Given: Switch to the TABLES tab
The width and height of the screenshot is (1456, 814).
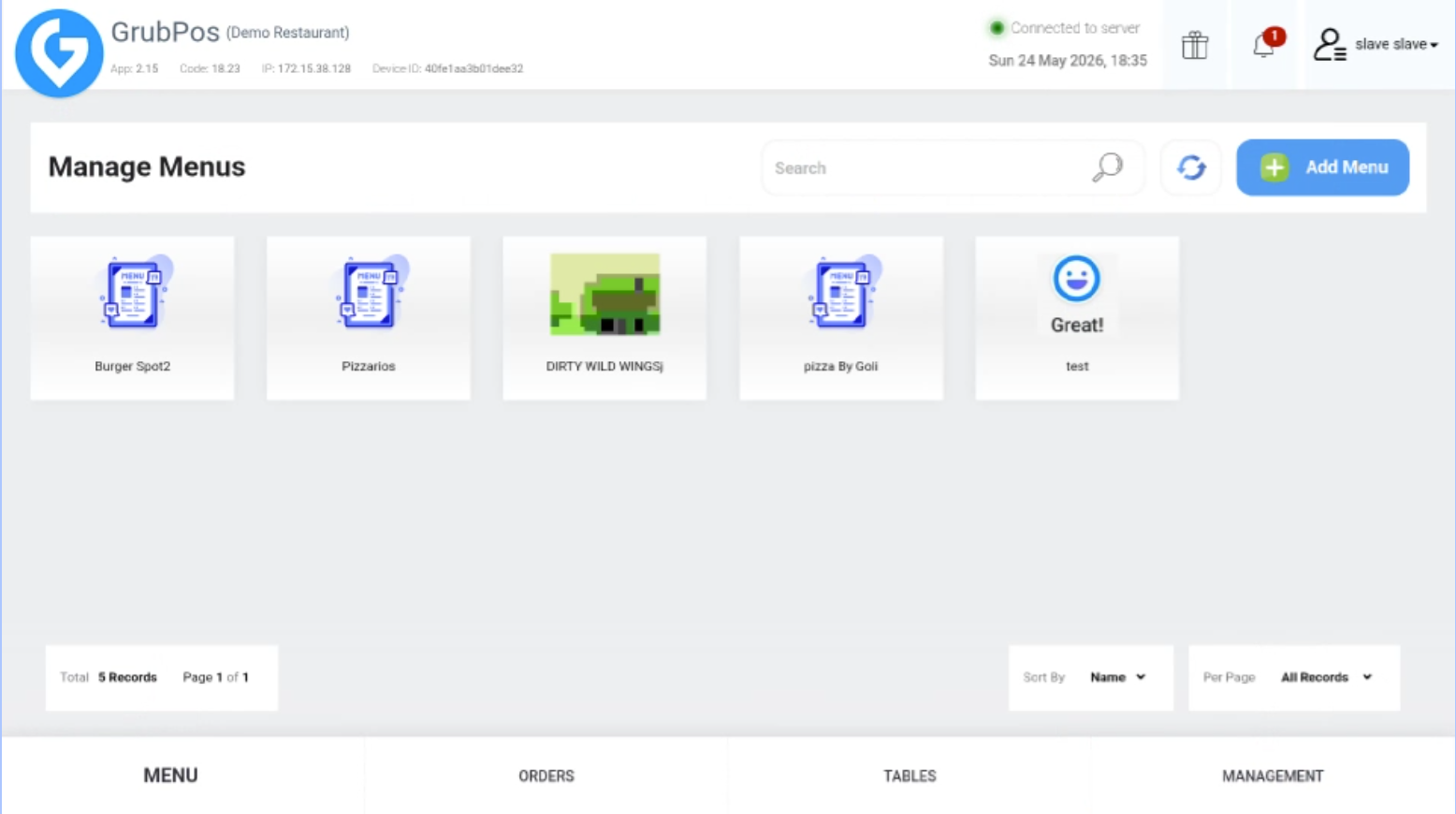Looking at the screenshot, I should coord(910,776).
